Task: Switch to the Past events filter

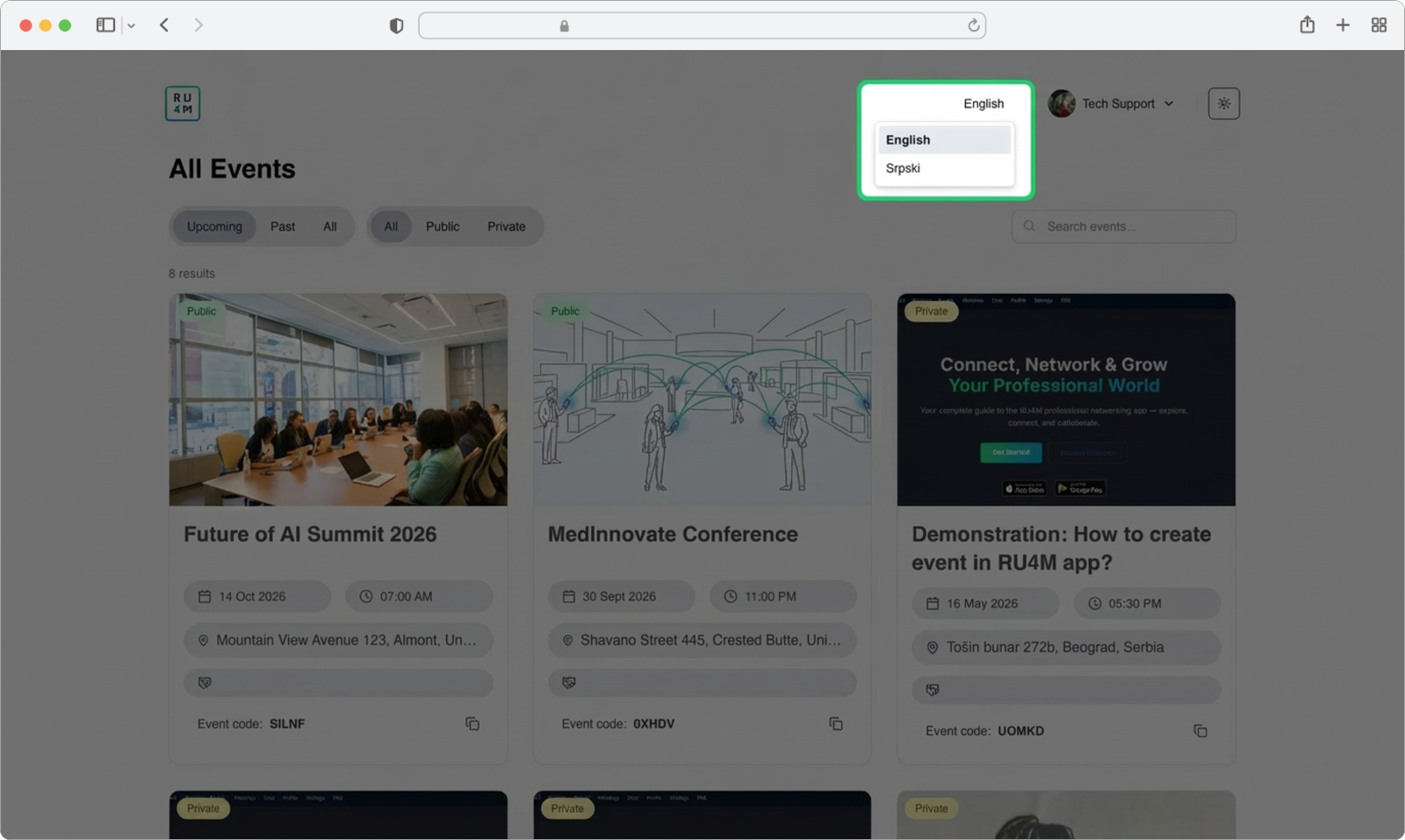Action: [x=283, y=226]
